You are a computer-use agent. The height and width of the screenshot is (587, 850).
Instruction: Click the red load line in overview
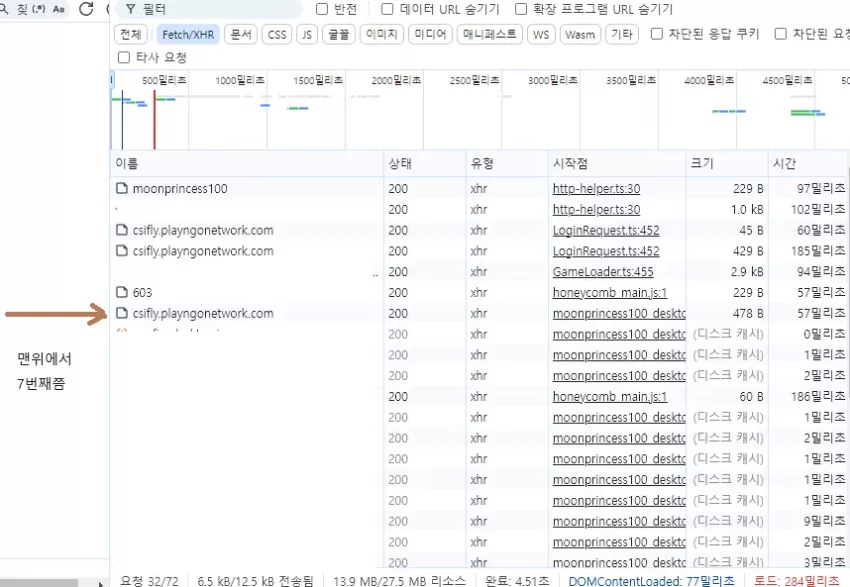point(154,119)
